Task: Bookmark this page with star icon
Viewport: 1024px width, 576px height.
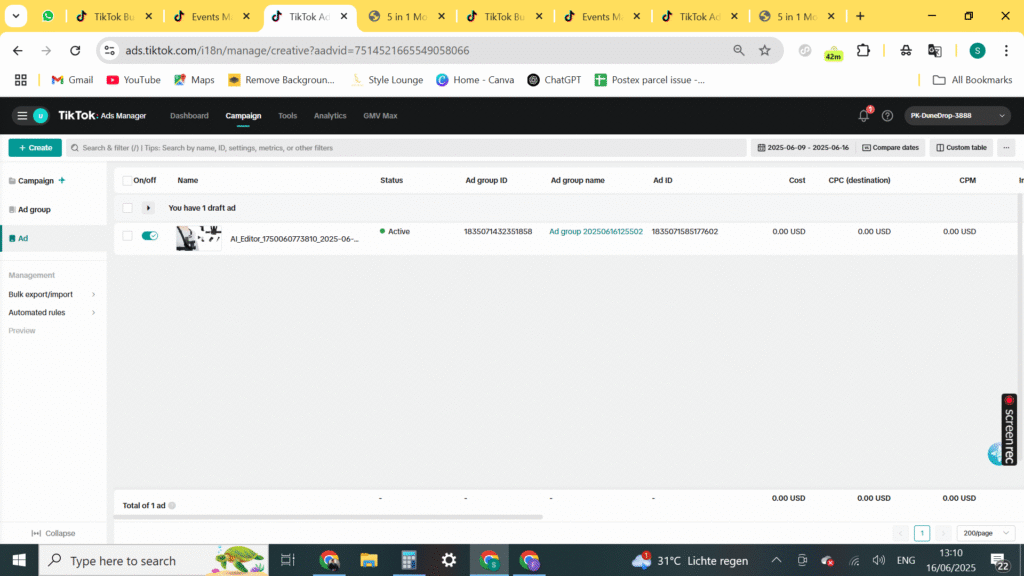Action: coord(765,50)
